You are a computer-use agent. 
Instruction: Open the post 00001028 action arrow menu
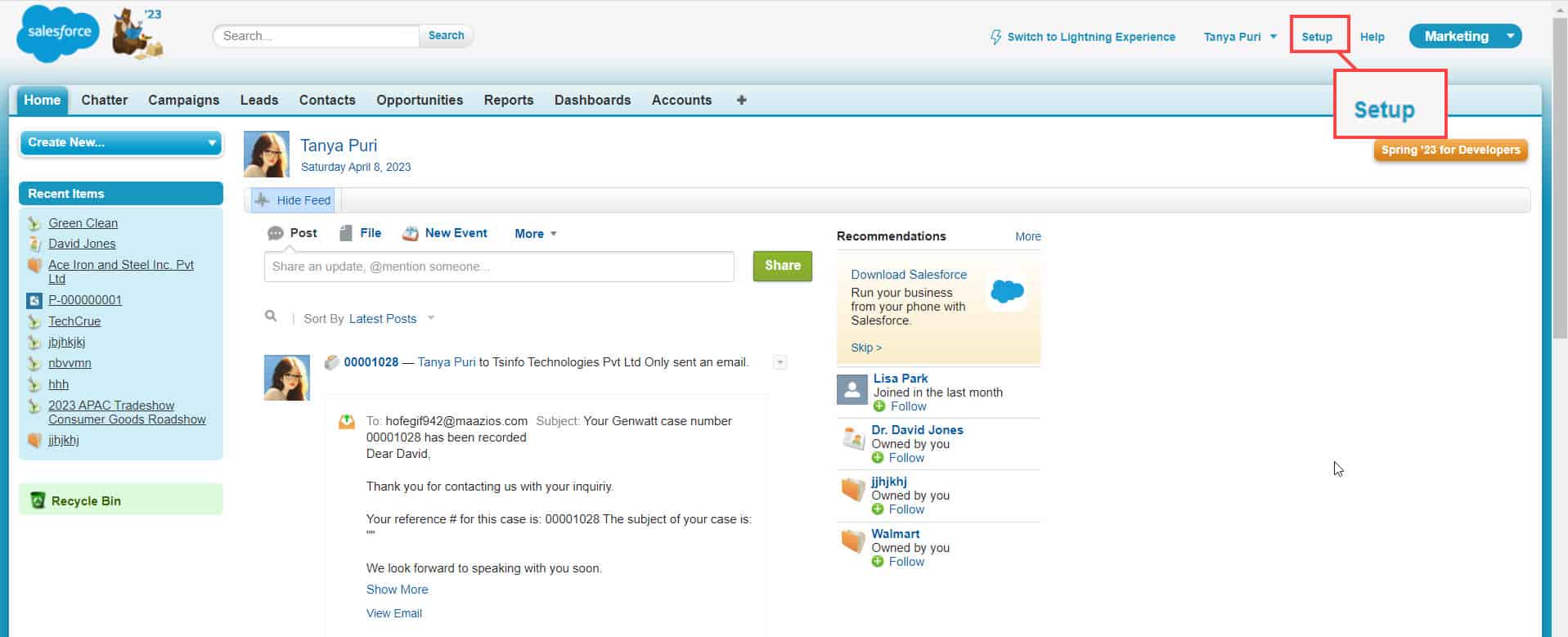click(780, 362)
